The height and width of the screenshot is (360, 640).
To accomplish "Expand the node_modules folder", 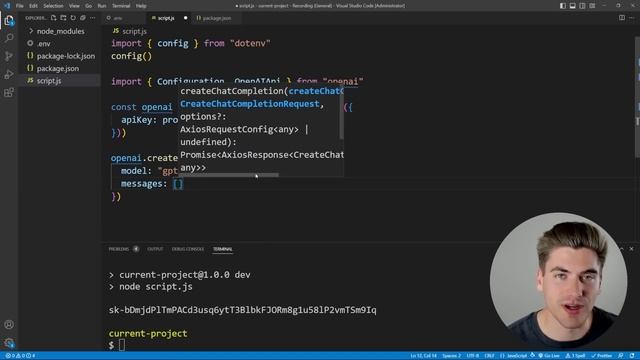I will pyautogui.click(x=60, y=31).
